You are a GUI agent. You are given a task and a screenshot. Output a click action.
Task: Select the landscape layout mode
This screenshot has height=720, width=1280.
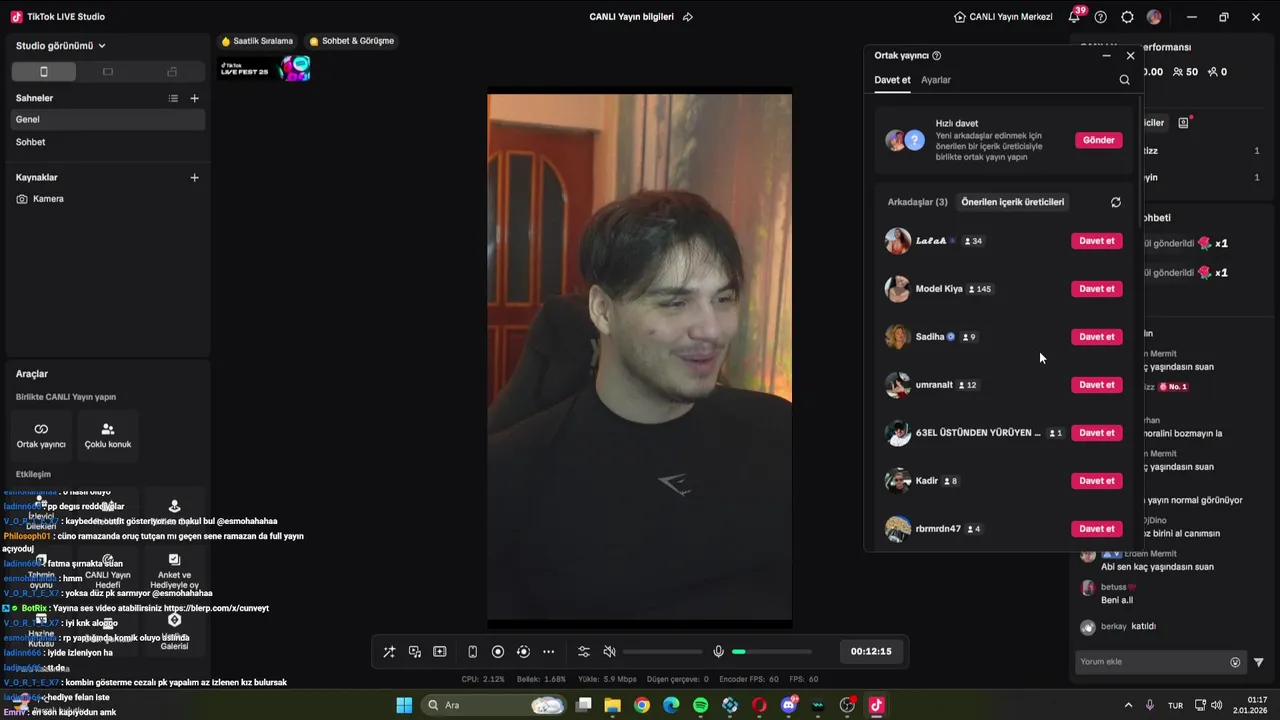click(108, 72)
